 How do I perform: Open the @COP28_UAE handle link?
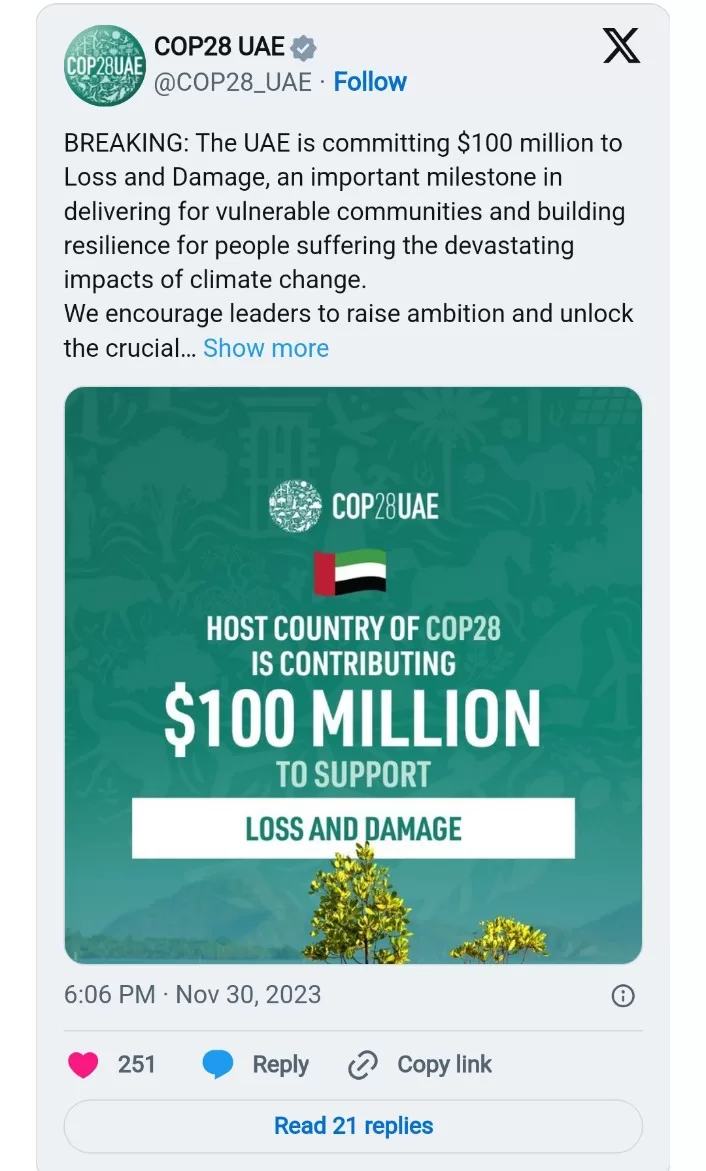tap(232, 82)
